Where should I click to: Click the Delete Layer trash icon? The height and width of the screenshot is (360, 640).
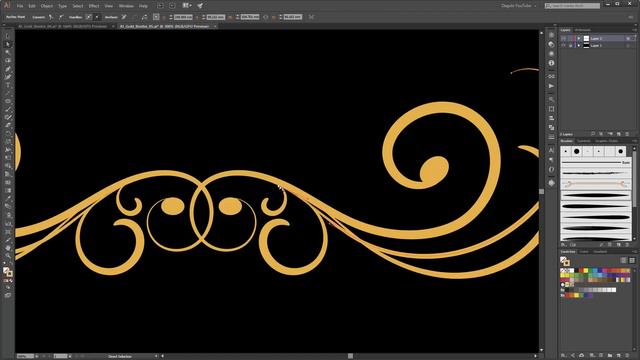click(627, 134)
